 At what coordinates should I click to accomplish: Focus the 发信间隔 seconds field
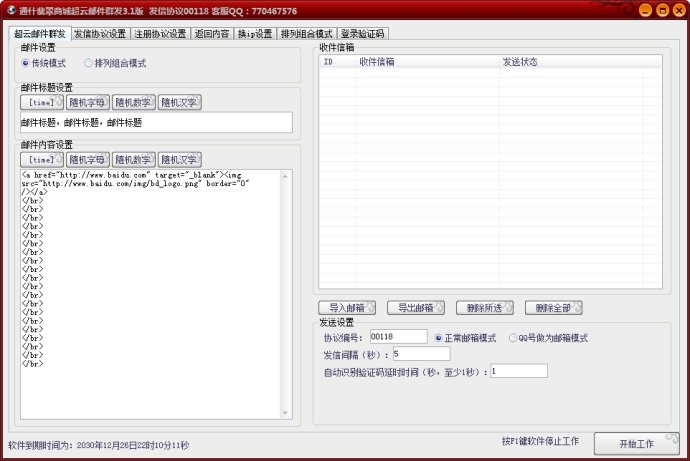pyautogui.click(x=421, y=354)
